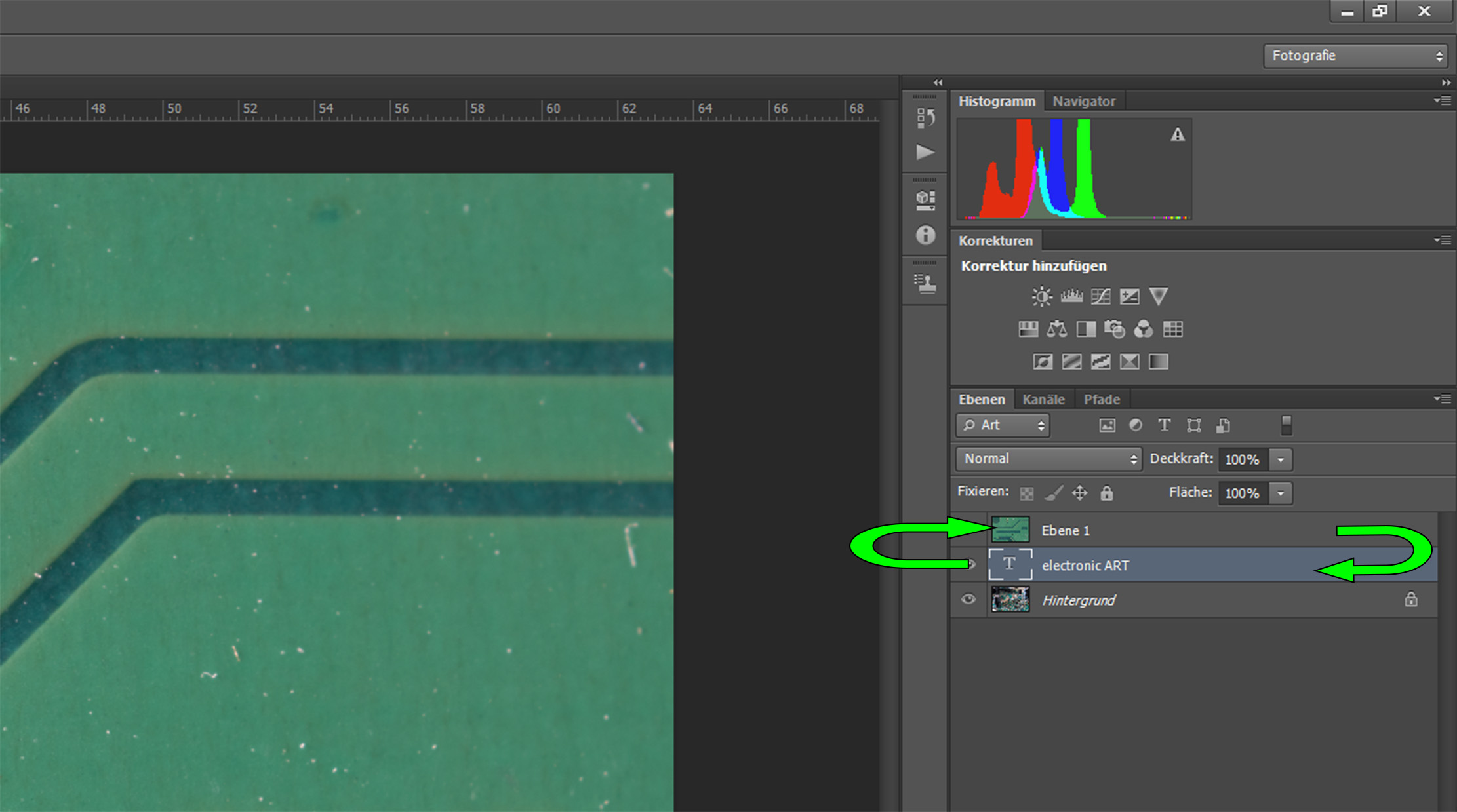Add a Color Balance adjustment
The width and height of the screenshot is (1457, 812).
pos(1056,329)
